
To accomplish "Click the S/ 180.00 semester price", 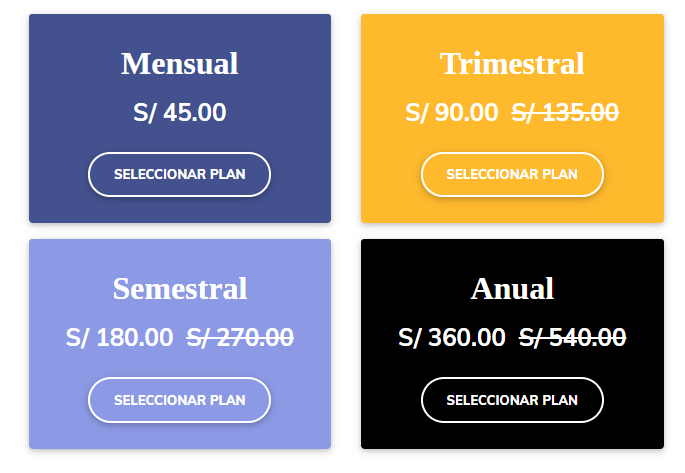I will pyautogui.click(x=120, y=337).
